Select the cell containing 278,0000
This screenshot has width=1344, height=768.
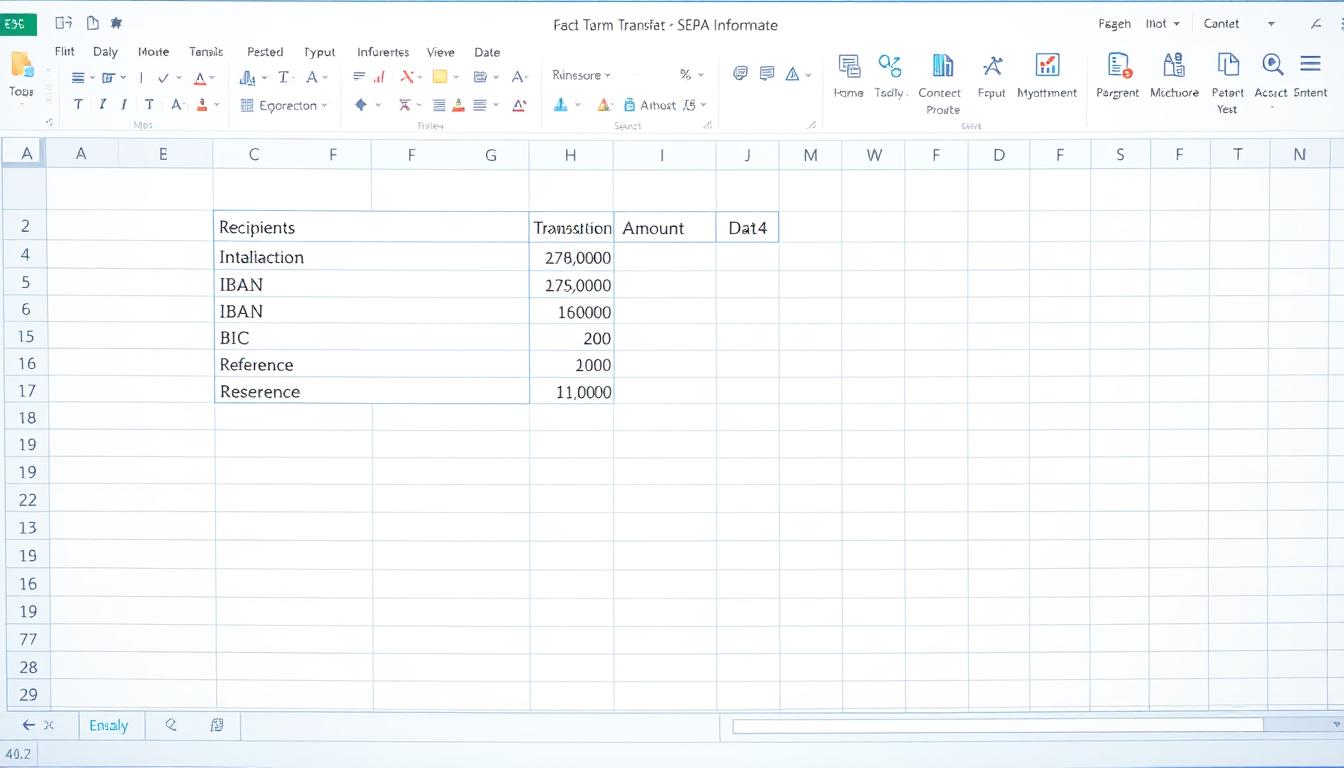571,257
